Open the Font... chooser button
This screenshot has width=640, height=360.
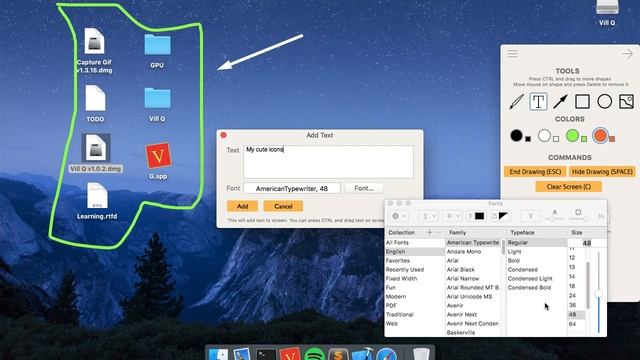[x=364, y=188]
